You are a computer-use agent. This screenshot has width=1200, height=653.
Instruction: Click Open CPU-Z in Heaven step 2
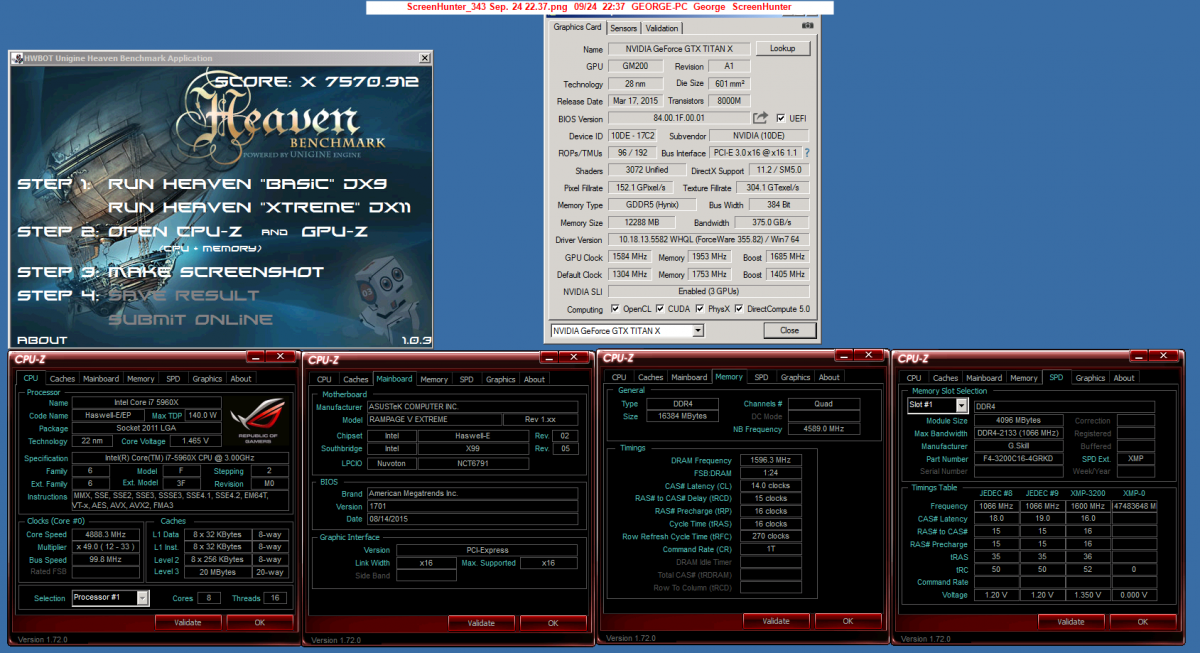click(177, 231)
